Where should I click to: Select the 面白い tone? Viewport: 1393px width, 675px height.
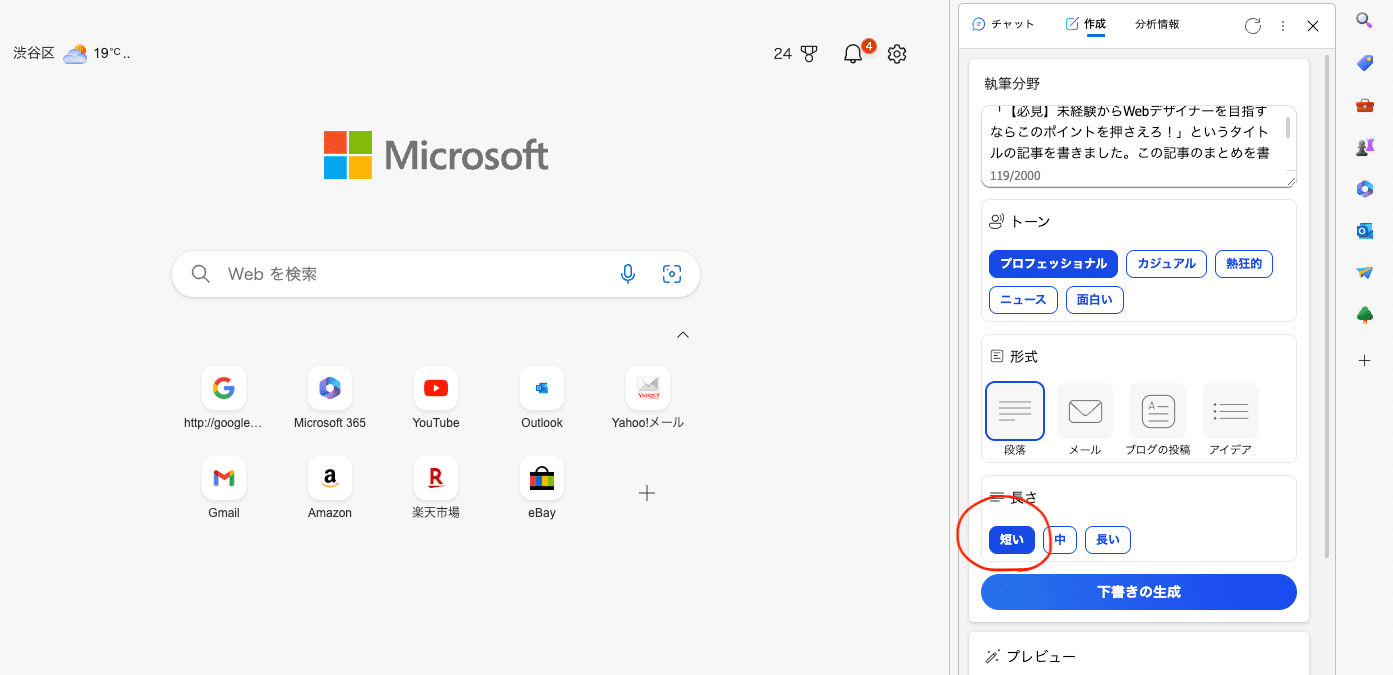(x=1094, y=299)
